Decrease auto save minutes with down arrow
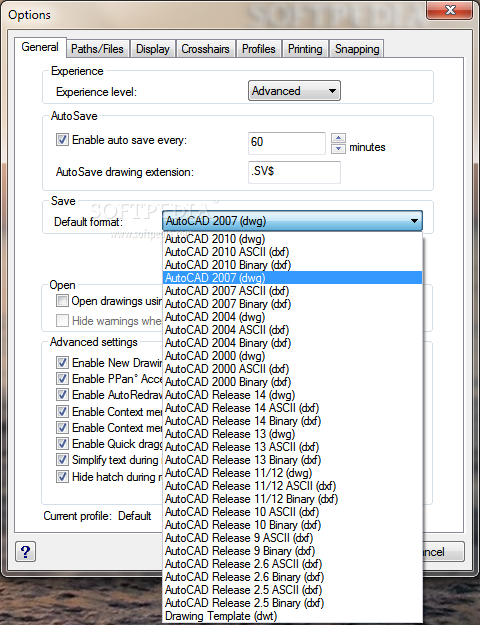This screenshot has width=480, height=625. click(x=338, y=149)
